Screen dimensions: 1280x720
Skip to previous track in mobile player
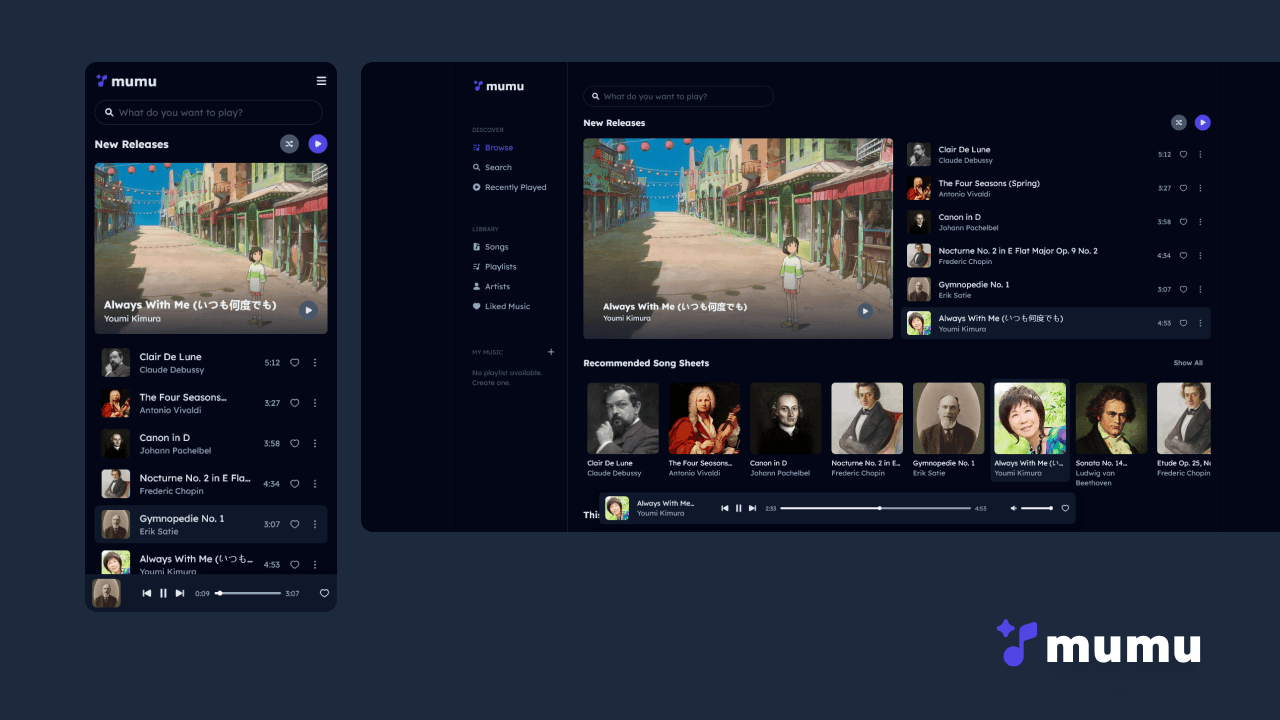coord(147,593)
